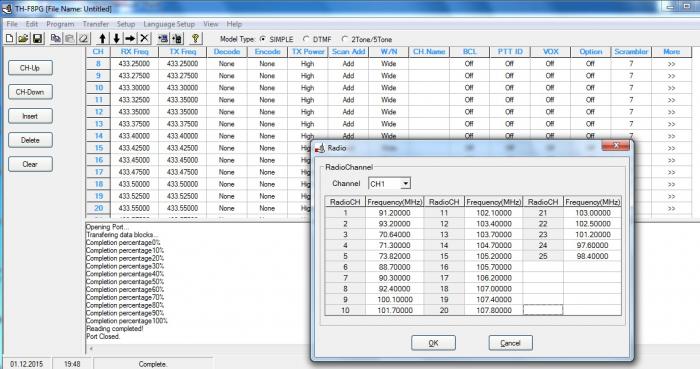Open More >> for channel 8
The height and width of the screenshot is (369, 700).
(x=671, y=64)
